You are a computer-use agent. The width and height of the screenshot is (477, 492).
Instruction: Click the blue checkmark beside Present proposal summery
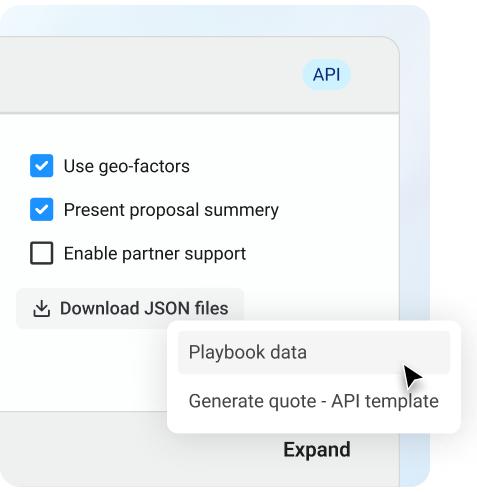[42, 209]
